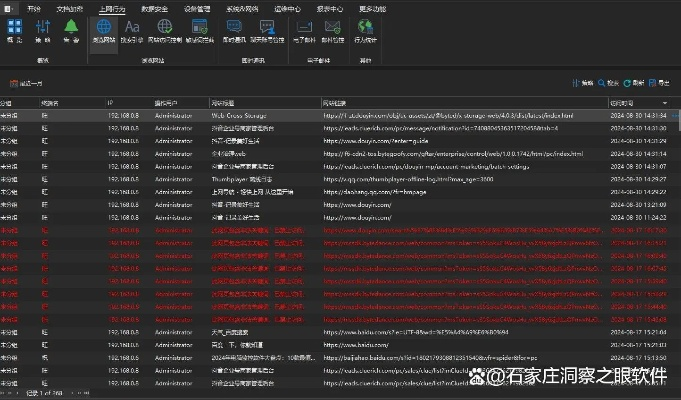Screen dimensions: 681x400
Task: Switch to the 设备管理 tab
Action: tap(197, 9)
